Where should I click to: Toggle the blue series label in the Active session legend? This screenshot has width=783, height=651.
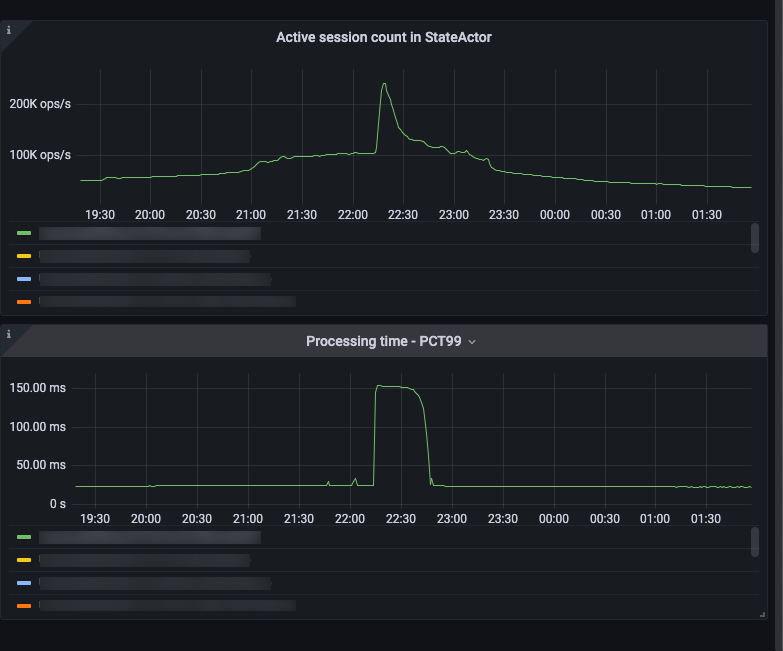(x=154, y=279)
